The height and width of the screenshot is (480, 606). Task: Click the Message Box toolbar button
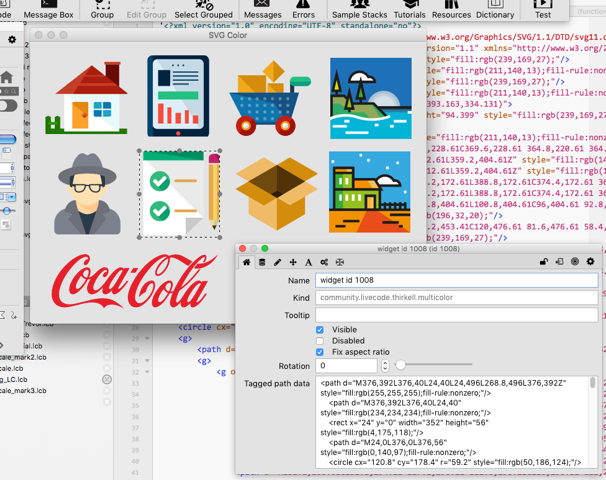tap(48, 10)
